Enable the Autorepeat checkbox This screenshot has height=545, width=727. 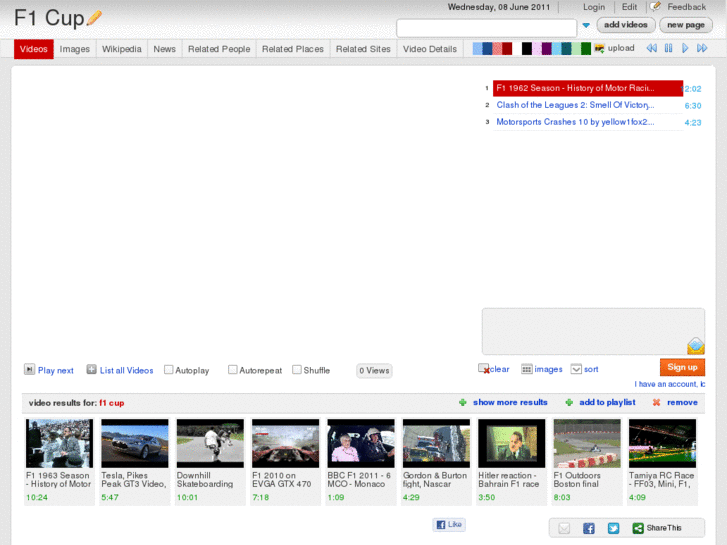tap(233, 370)
